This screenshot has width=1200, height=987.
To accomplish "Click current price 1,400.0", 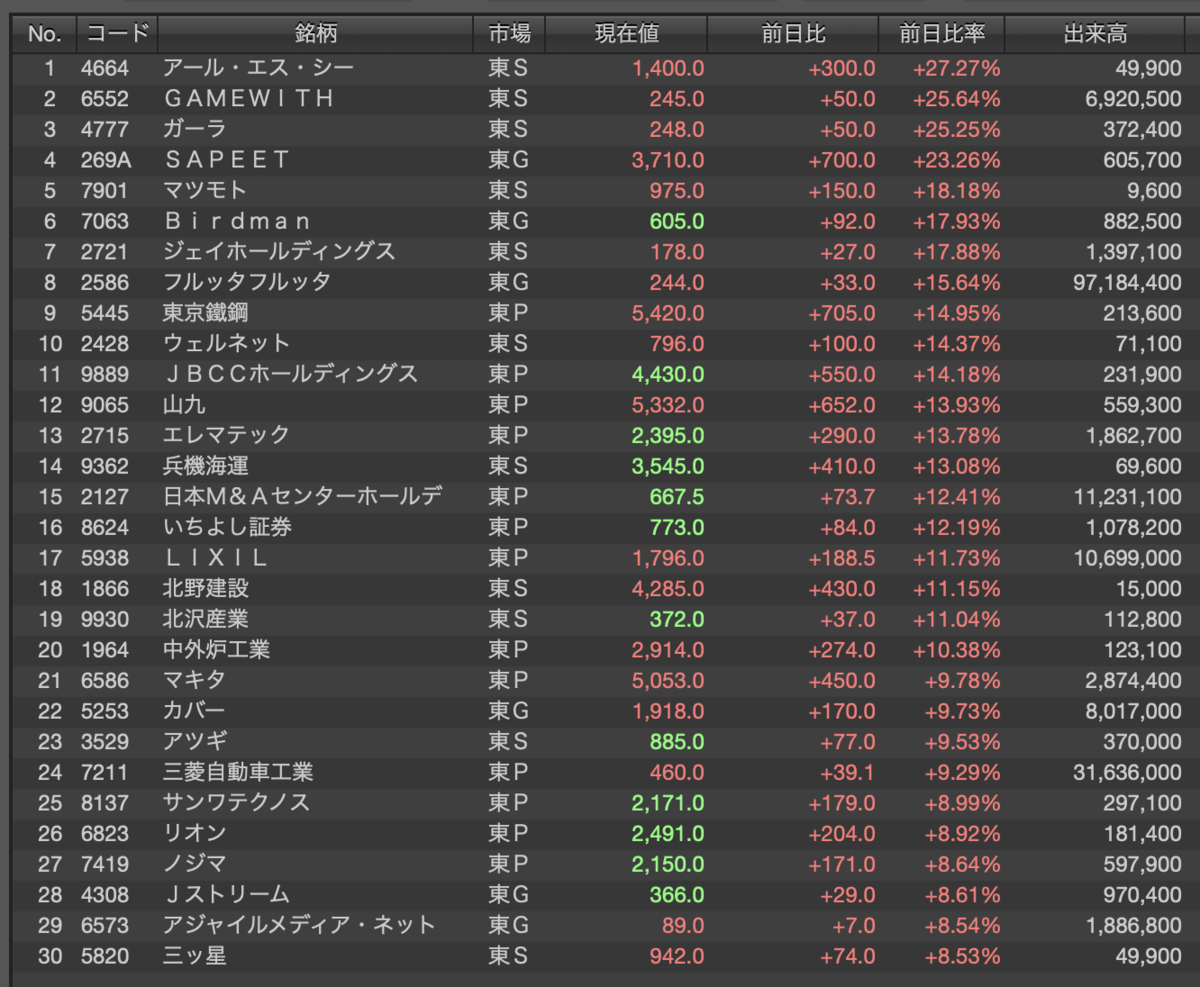I will (668, 68).
